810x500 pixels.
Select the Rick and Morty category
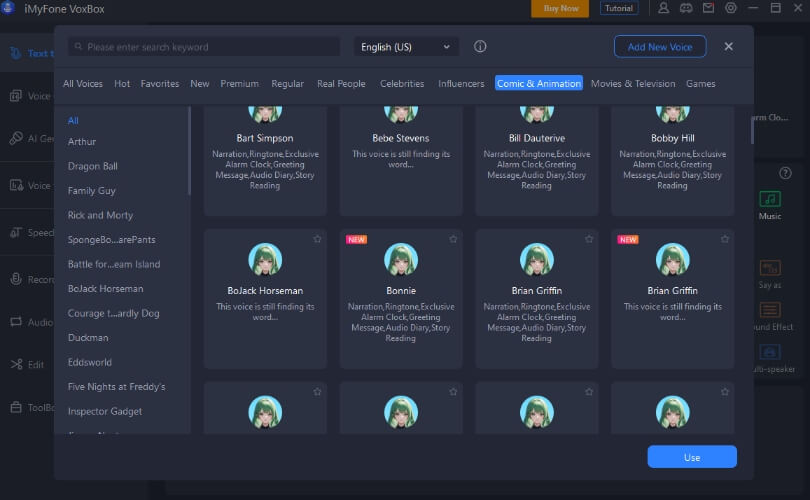pos(100,215)
